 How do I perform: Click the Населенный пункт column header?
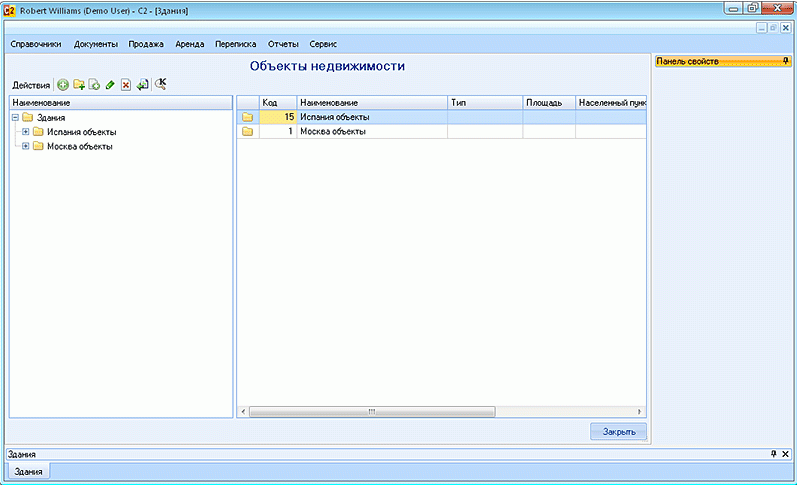[611, 103]
